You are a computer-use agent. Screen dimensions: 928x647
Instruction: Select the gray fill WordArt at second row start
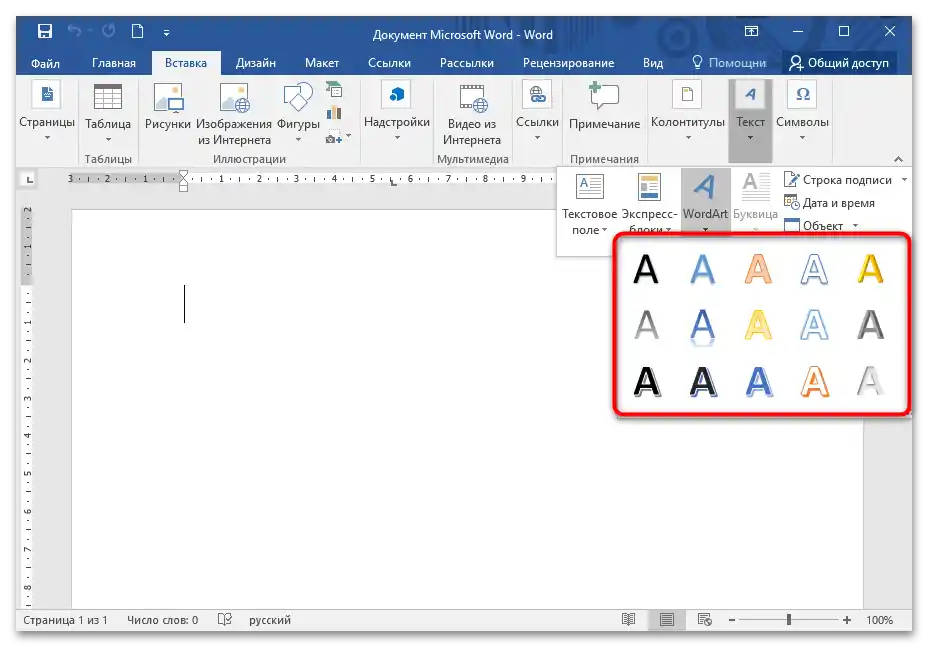click(646, 325)
